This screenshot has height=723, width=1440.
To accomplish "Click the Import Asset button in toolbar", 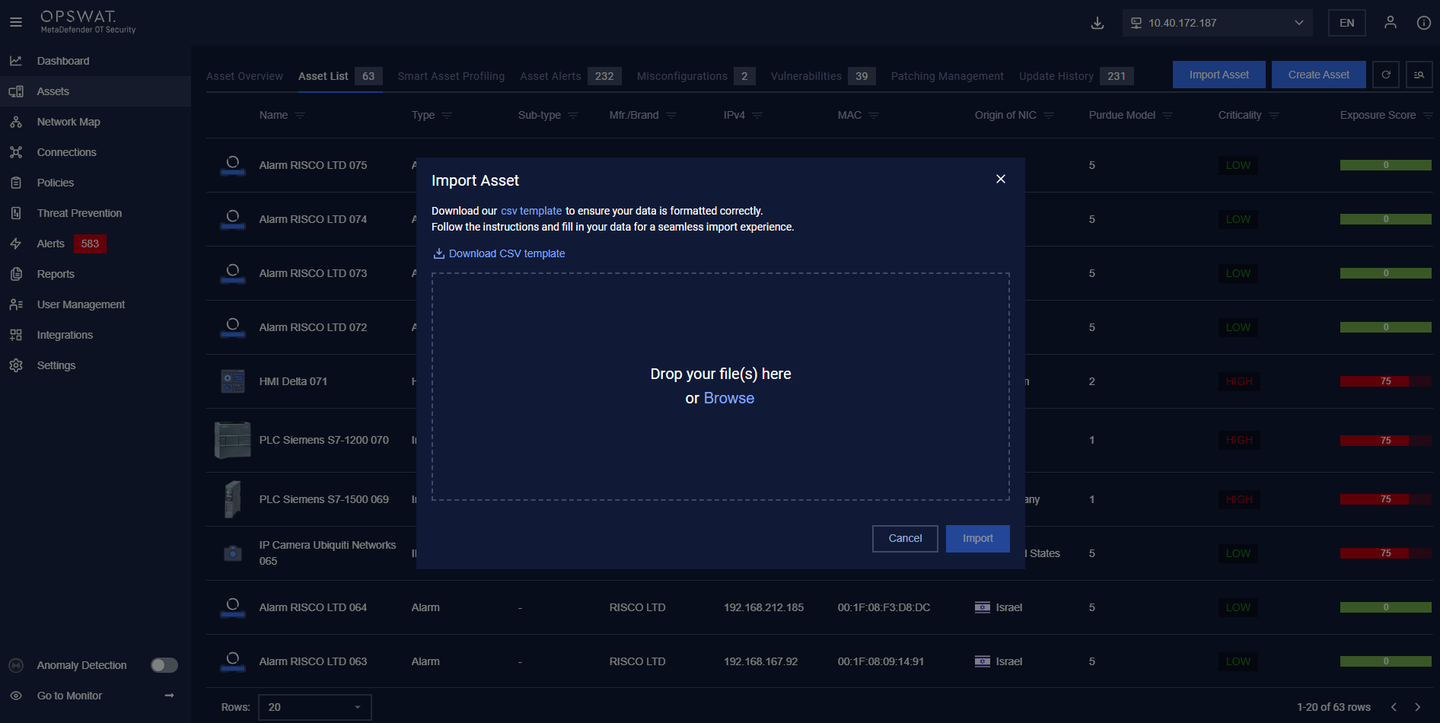I will point(1219,75).
